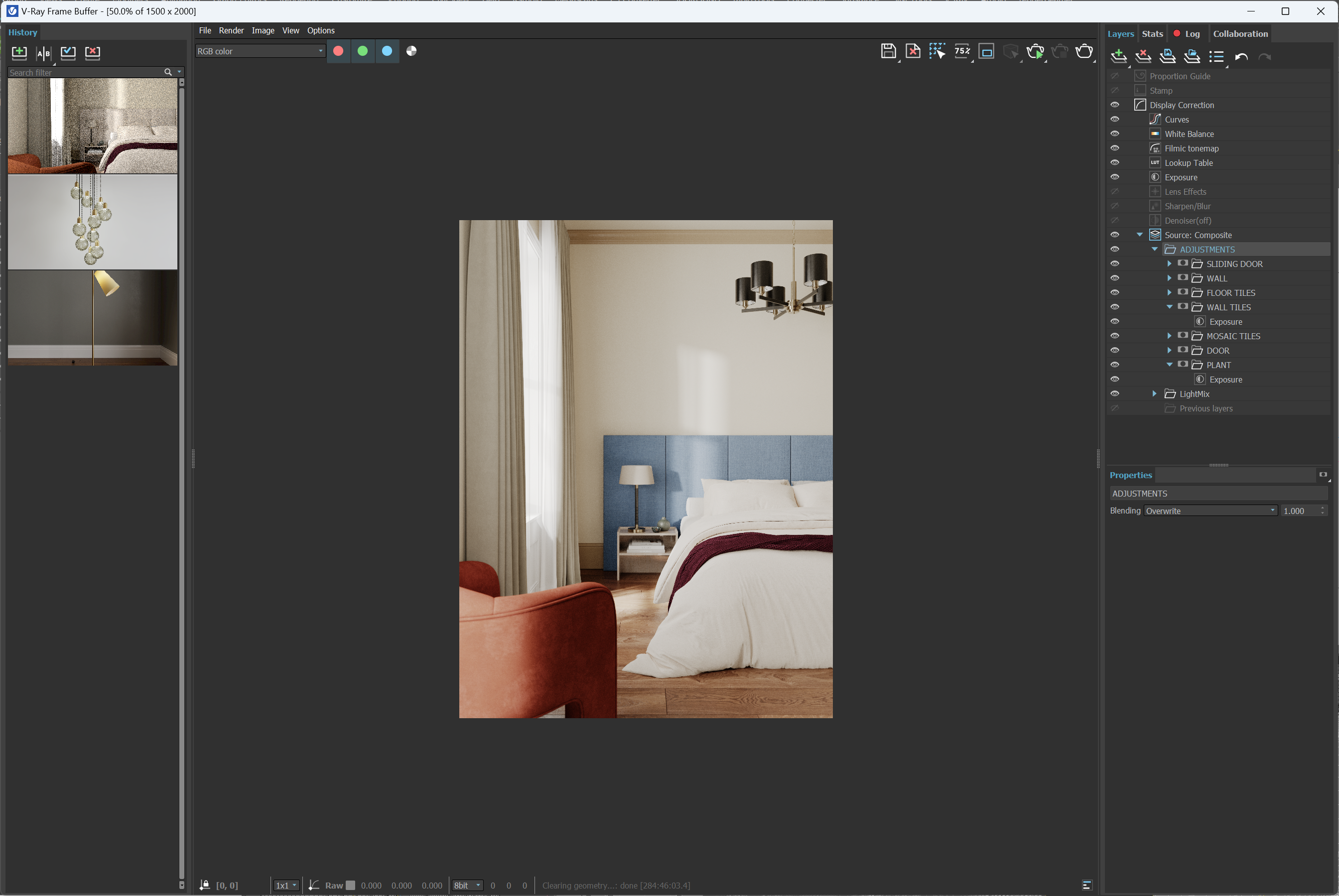Expand the LightMix folder
The width and height of the screenshot is (1339, 896).
pos(1154,394)
